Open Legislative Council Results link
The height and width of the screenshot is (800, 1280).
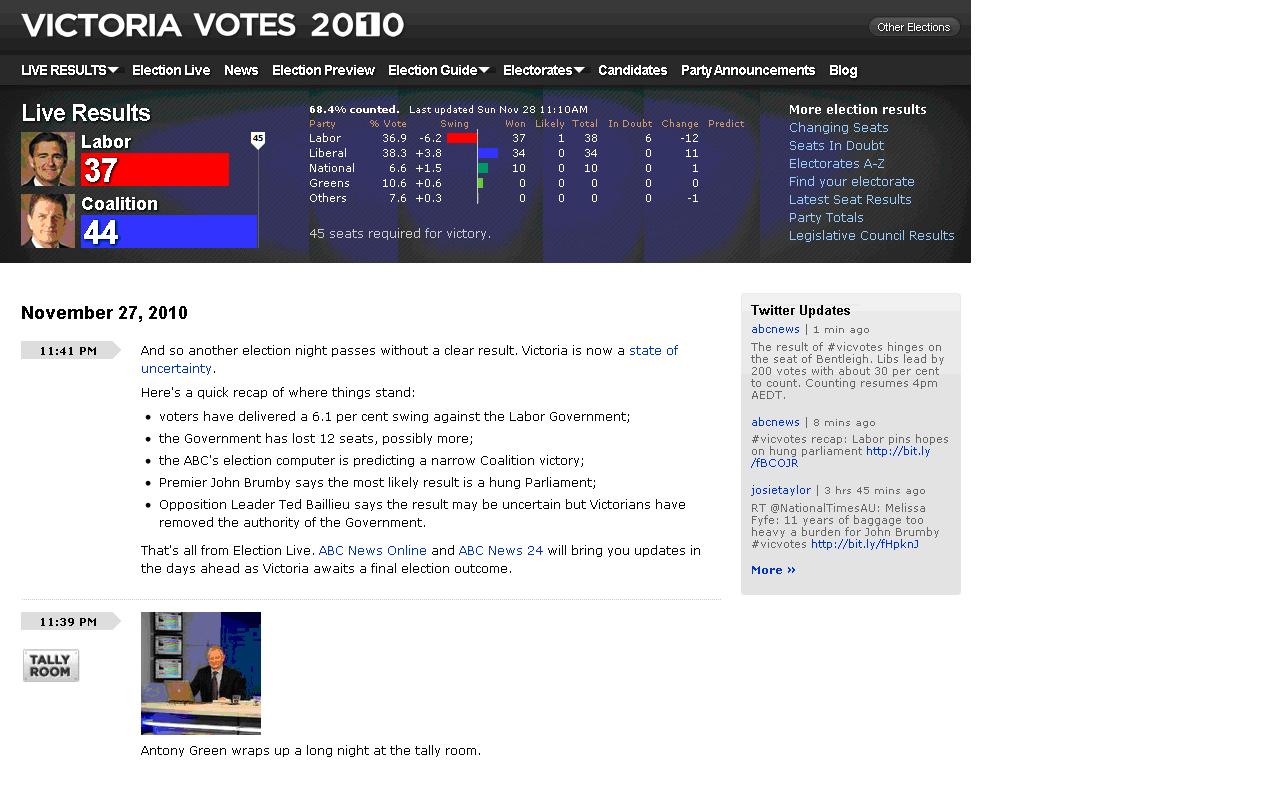(x=871, y=236)
